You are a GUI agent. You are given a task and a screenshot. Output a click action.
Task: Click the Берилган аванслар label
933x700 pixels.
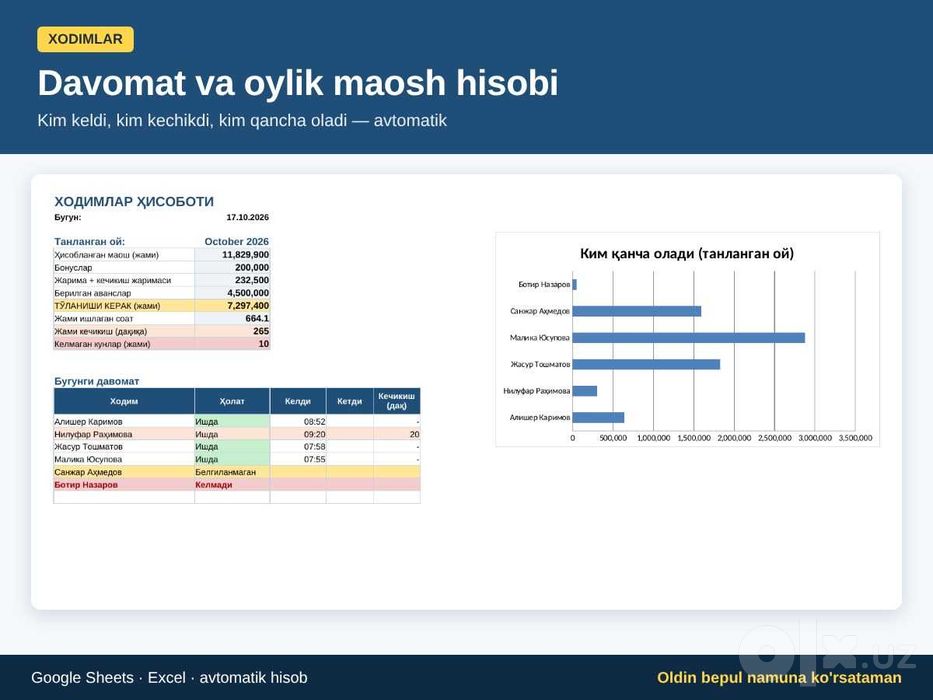[92, 293]
